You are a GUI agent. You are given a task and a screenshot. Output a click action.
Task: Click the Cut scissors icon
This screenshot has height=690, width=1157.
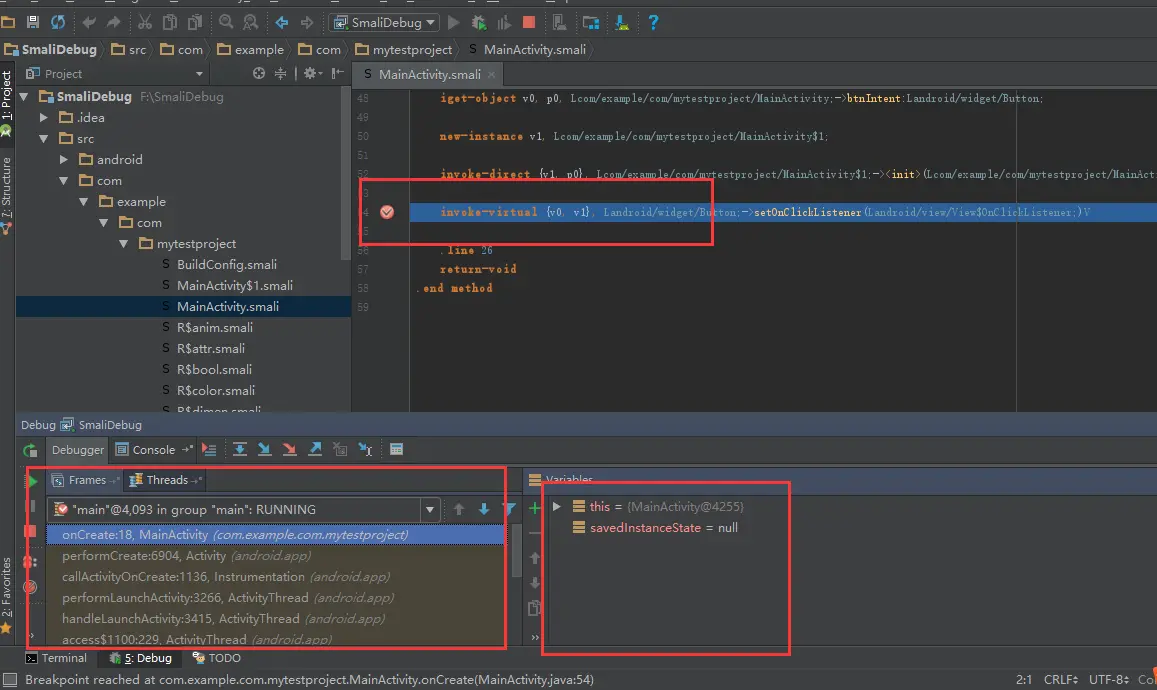pos(145,23)
